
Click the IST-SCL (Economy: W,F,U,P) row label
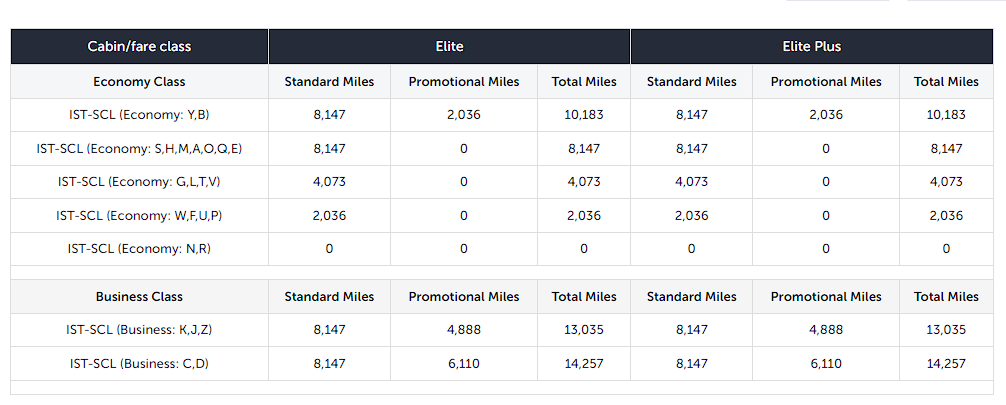(139, 216)
